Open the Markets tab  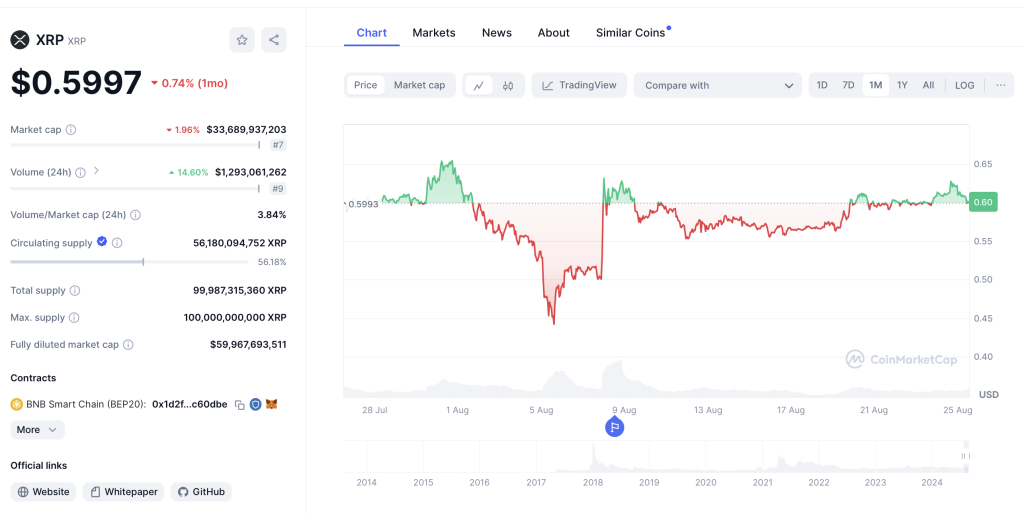(434, 33)
